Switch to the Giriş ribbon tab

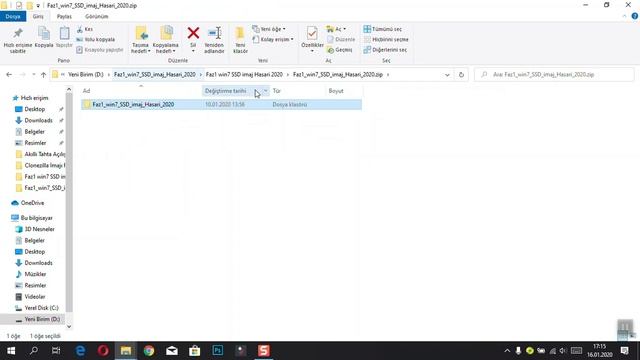pos(38,17)
